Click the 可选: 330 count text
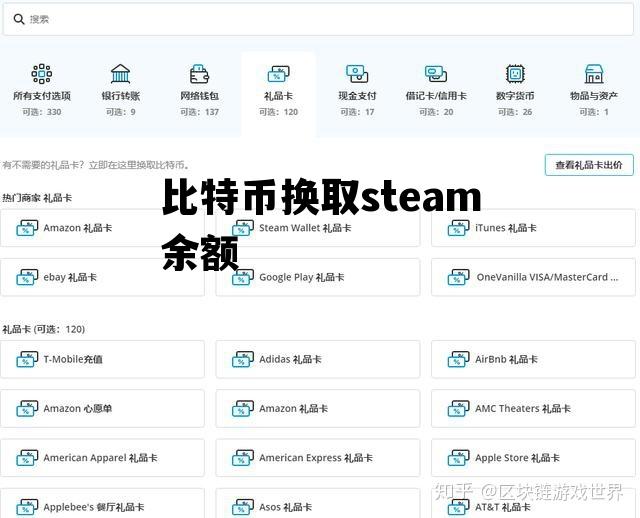Image resolution: width=640 pixels, height=518 pixels. (42, 112)
